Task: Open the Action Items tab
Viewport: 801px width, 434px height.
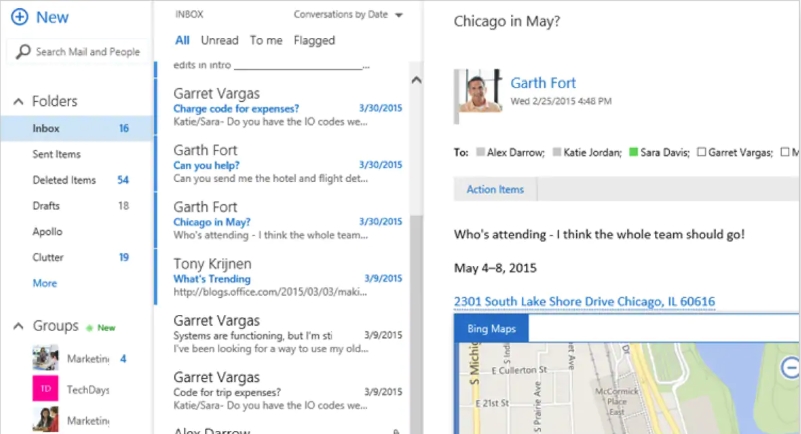Action: [495, 189]
